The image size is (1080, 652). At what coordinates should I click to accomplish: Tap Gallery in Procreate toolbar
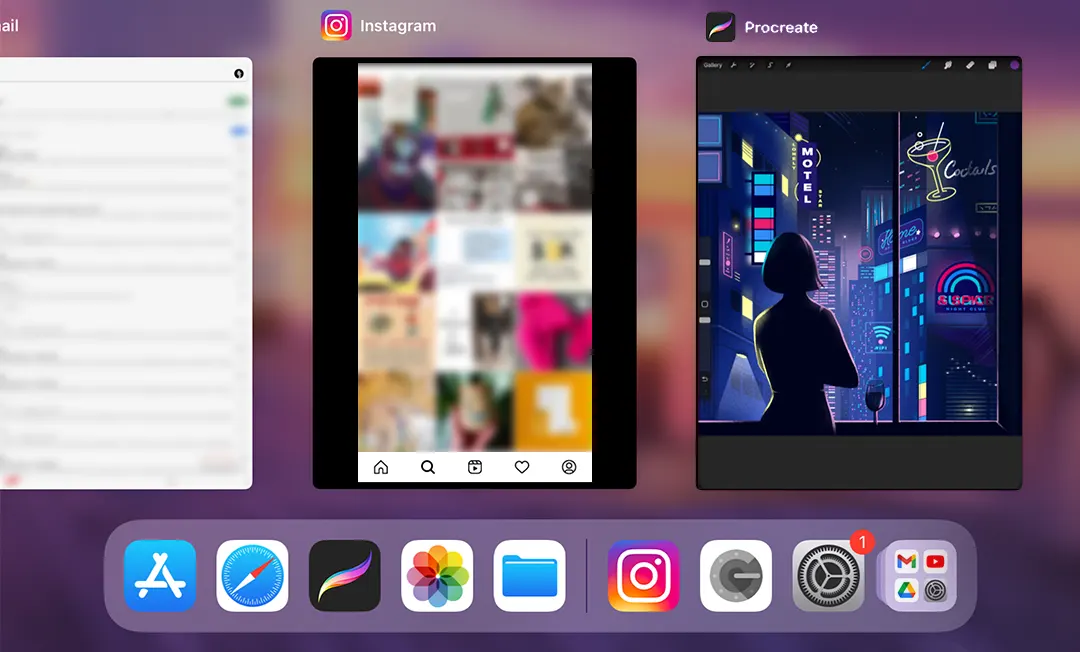tap(713, 65)
